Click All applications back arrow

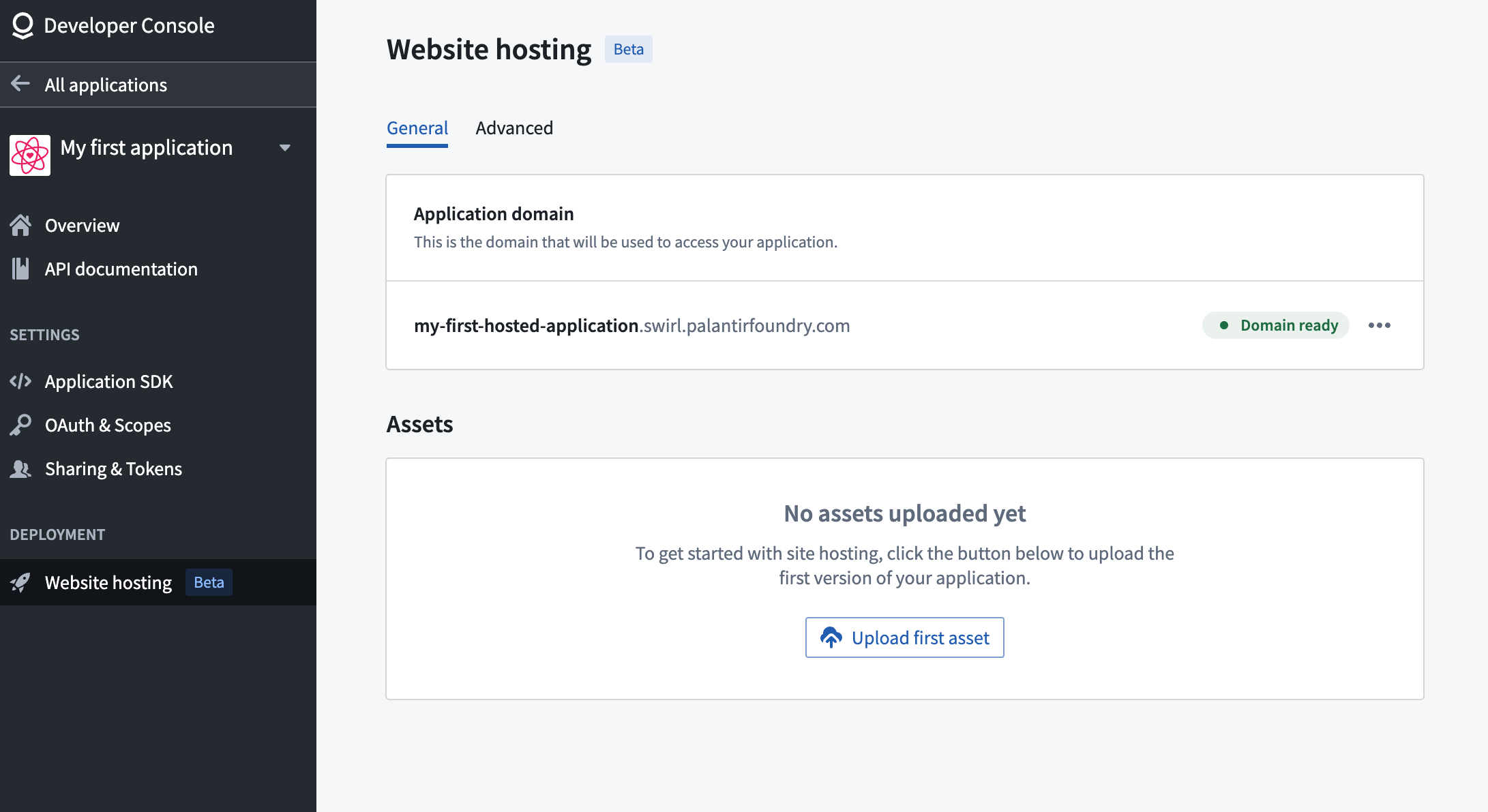[x=21, y=83]
